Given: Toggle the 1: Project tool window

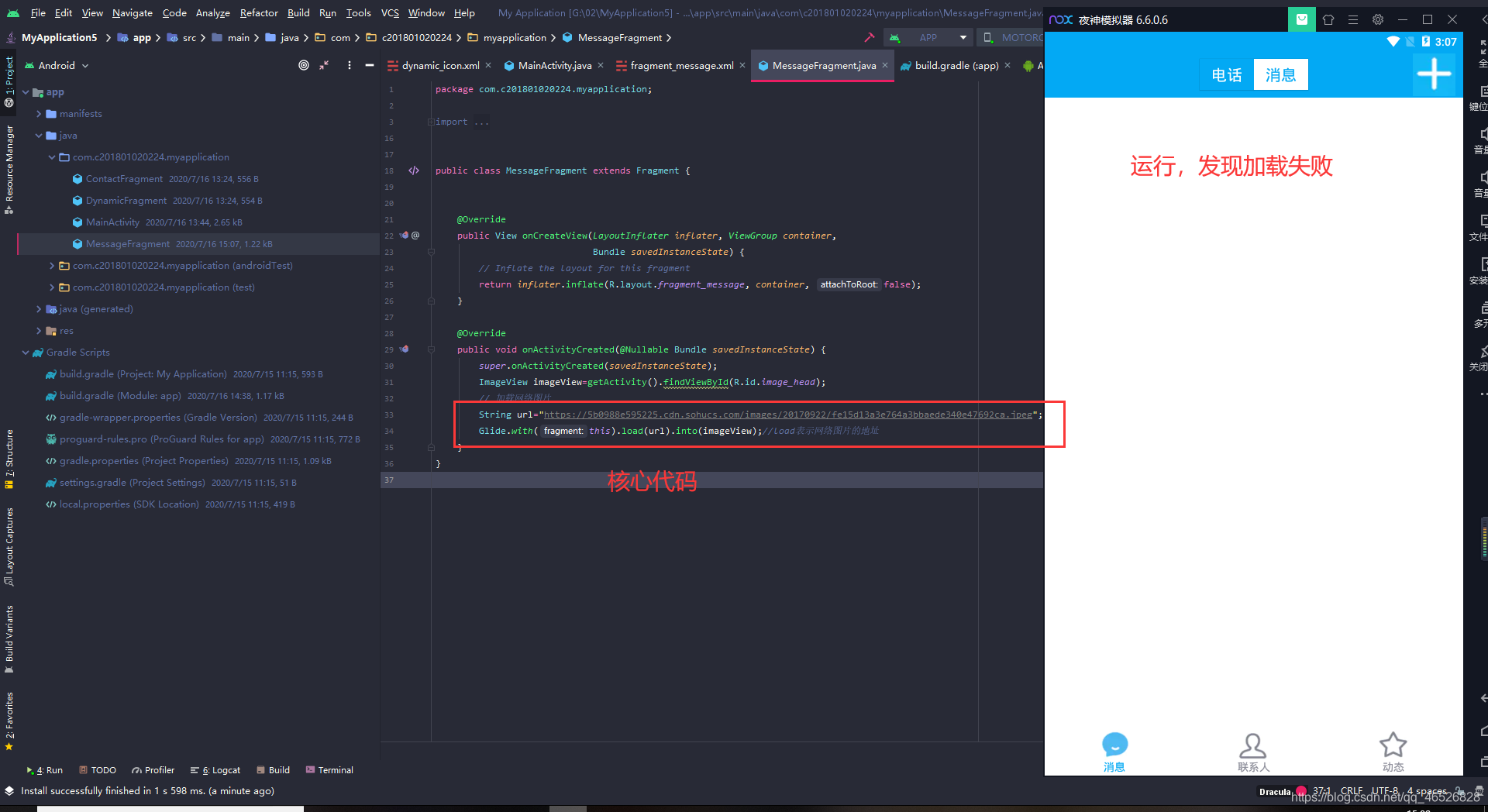Looking at the screenshot, I should (9, 81).
